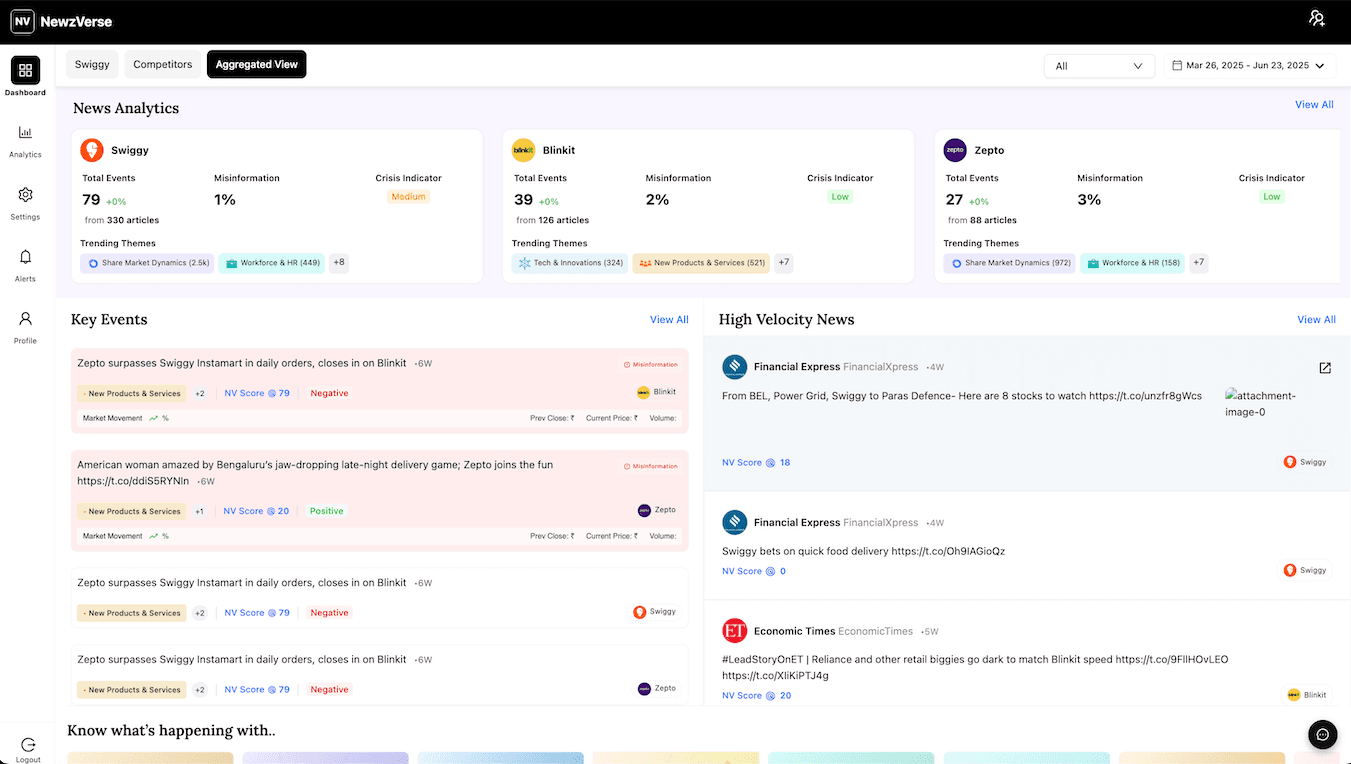Screen dimensions: 1351x764
Task: Open Alerts bell in sidebar
Action: 26,257
